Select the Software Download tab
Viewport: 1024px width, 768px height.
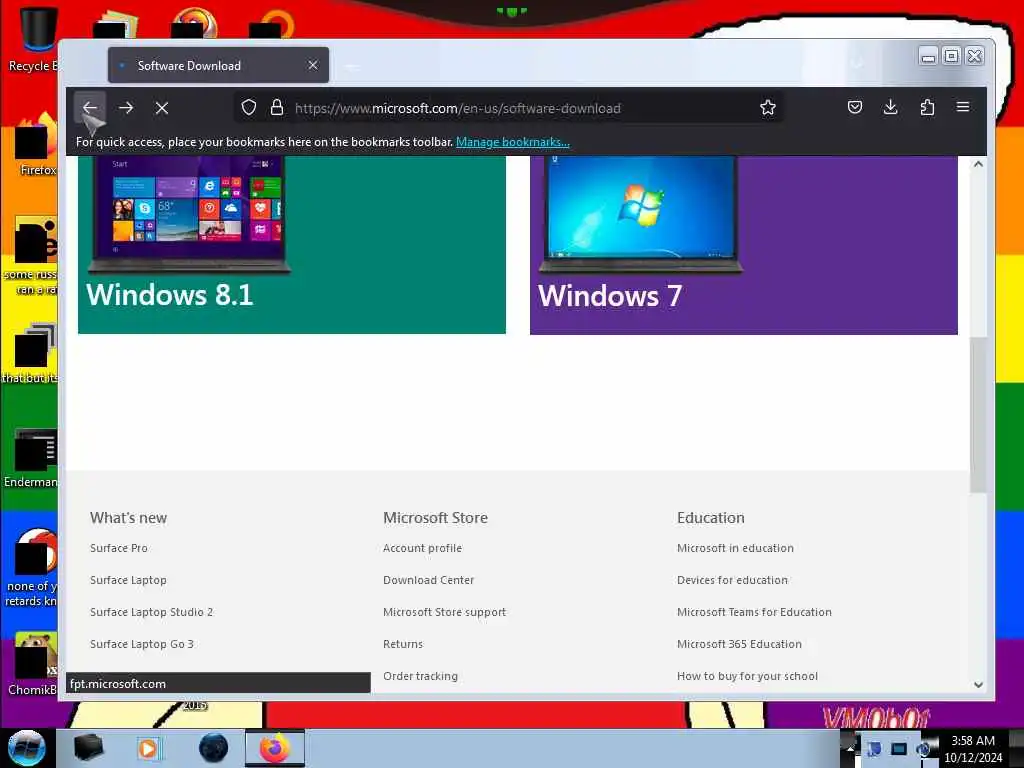(218, 65)
